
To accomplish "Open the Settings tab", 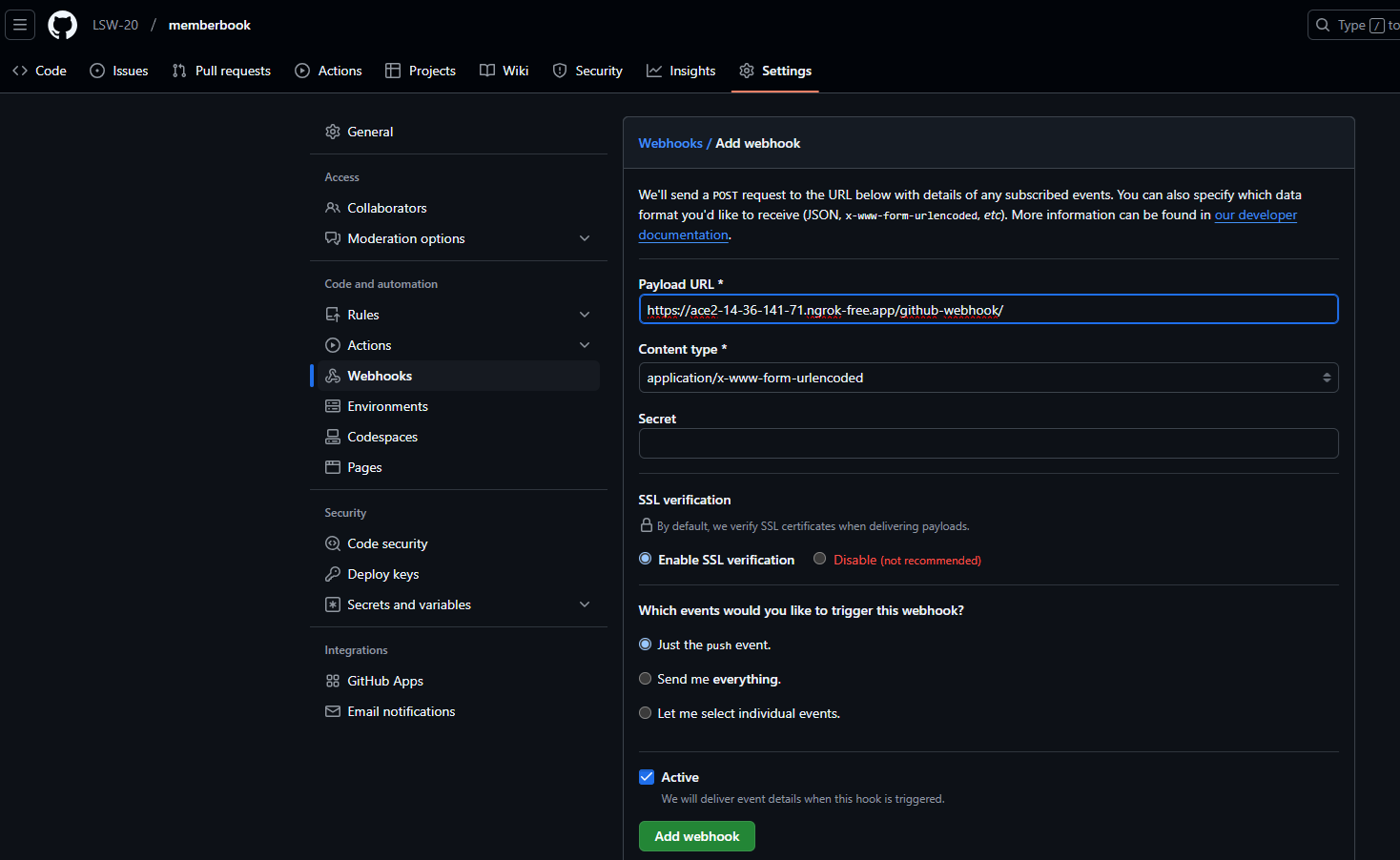I will [775, 71].
